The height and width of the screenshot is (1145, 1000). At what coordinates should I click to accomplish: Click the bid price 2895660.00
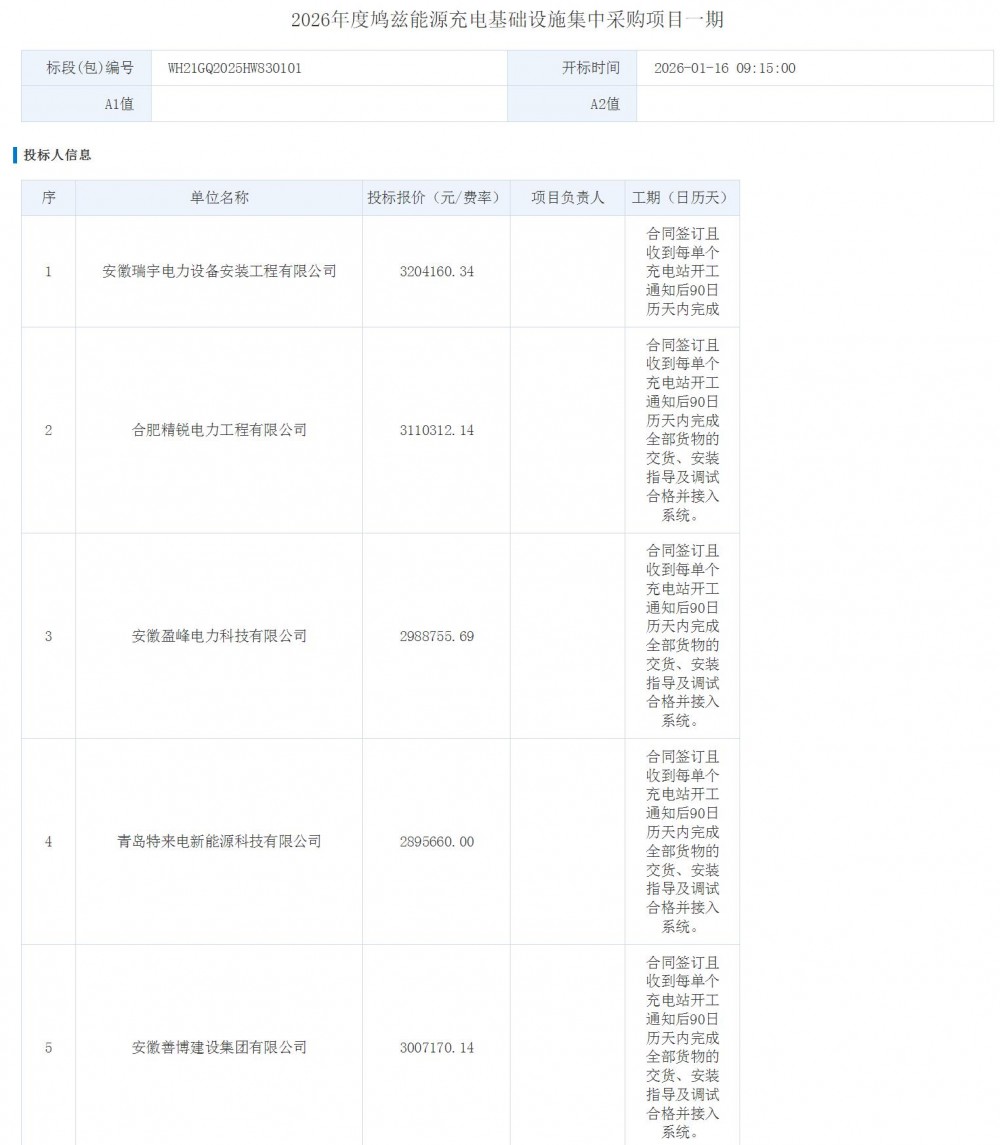[x=436, y=842]
